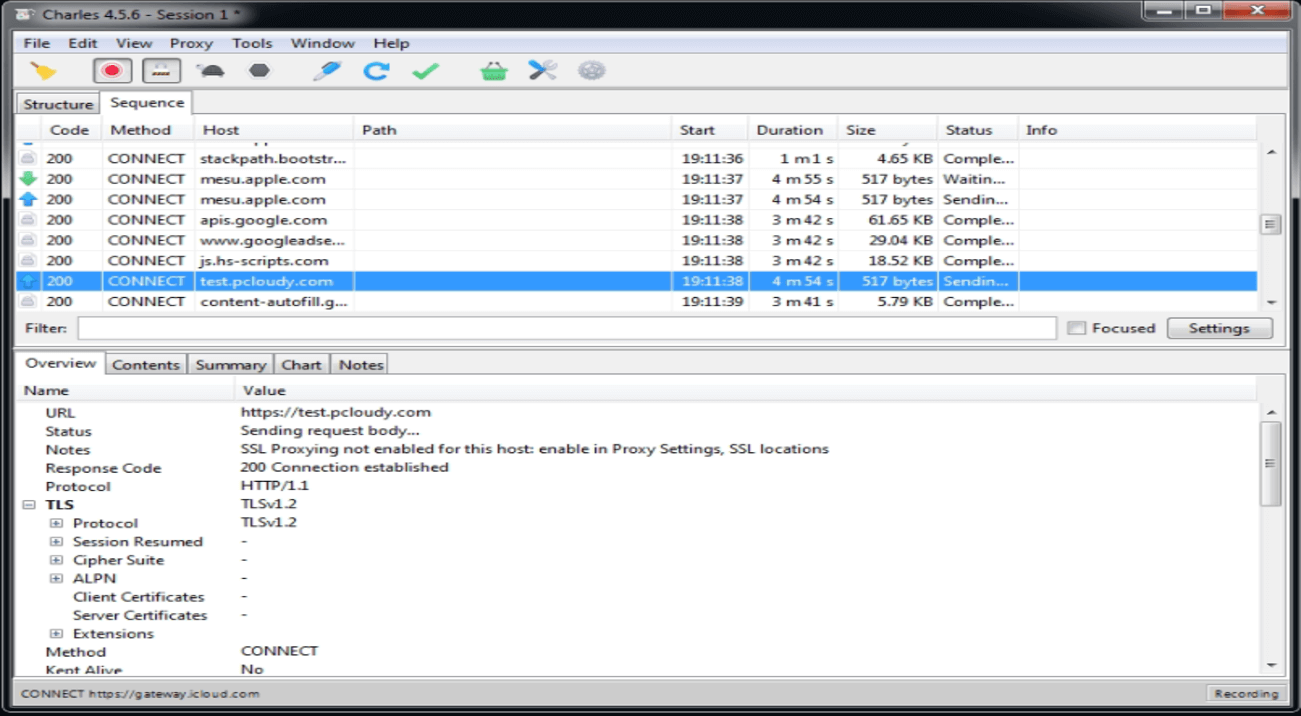
Task: Expand the Extensions node
Action: click(x=57, y=634)
